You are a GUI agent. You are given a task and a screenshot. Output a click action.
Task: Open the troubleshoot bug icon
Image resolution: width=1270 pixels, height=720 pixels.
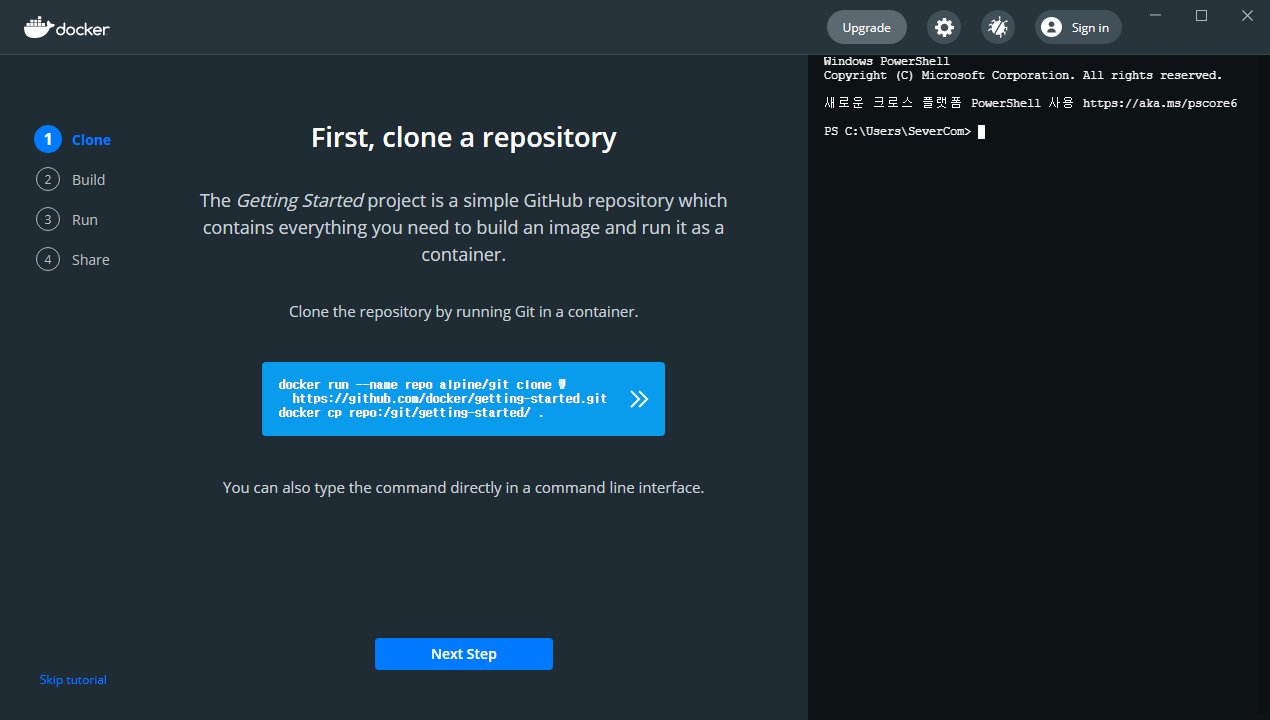tap(998, 27)
